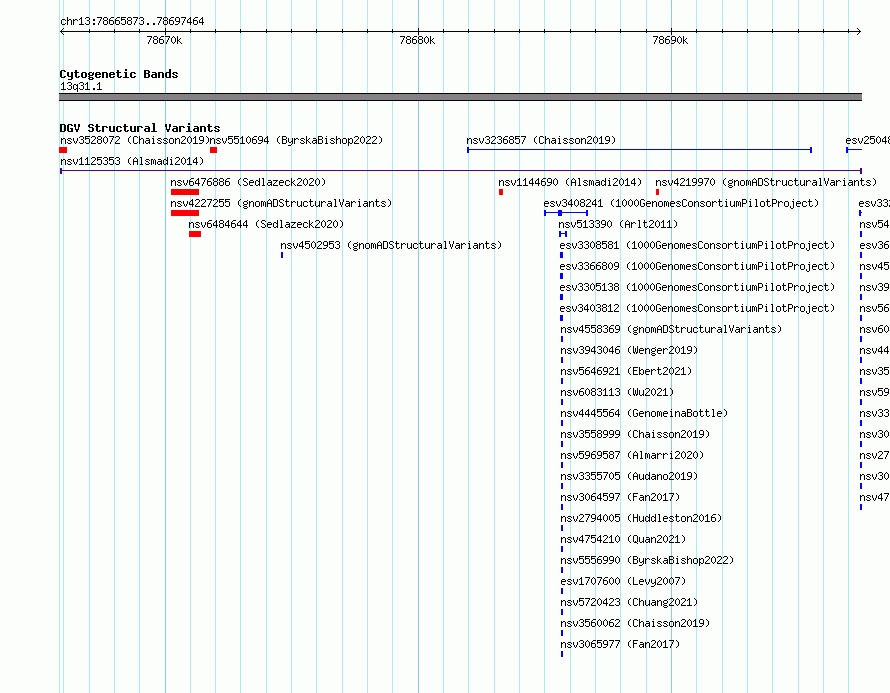Image resolution: width=890 pixels, height=693 pixels.
Task: Open nsv3064597 (Fan2017) variant
Action: [x=620, y=497]
